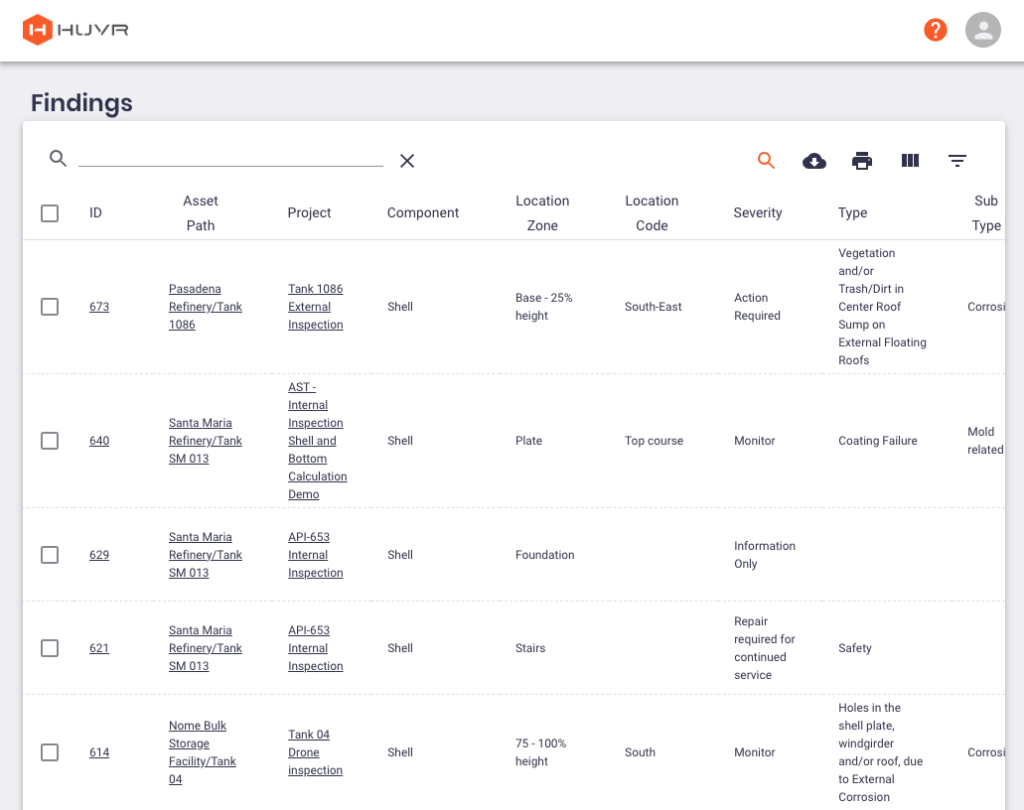Open the filter options icon

point(957,160)
